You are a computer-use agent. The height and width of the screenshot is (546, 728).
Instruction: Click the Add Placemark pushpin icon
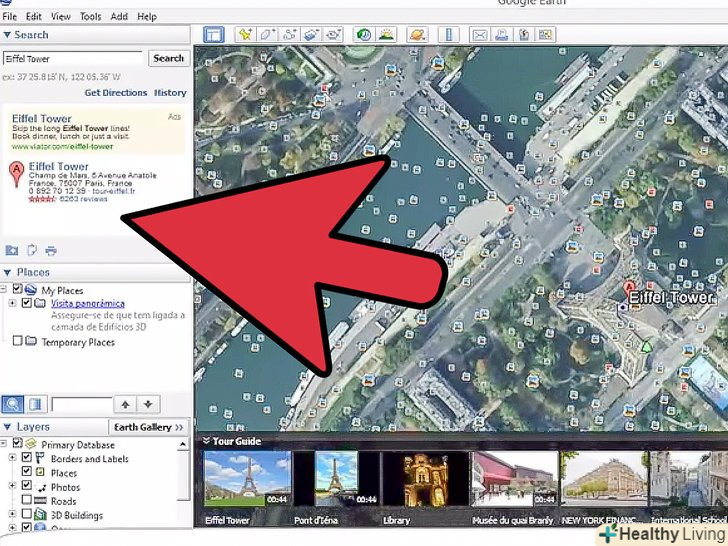[245, 35]
